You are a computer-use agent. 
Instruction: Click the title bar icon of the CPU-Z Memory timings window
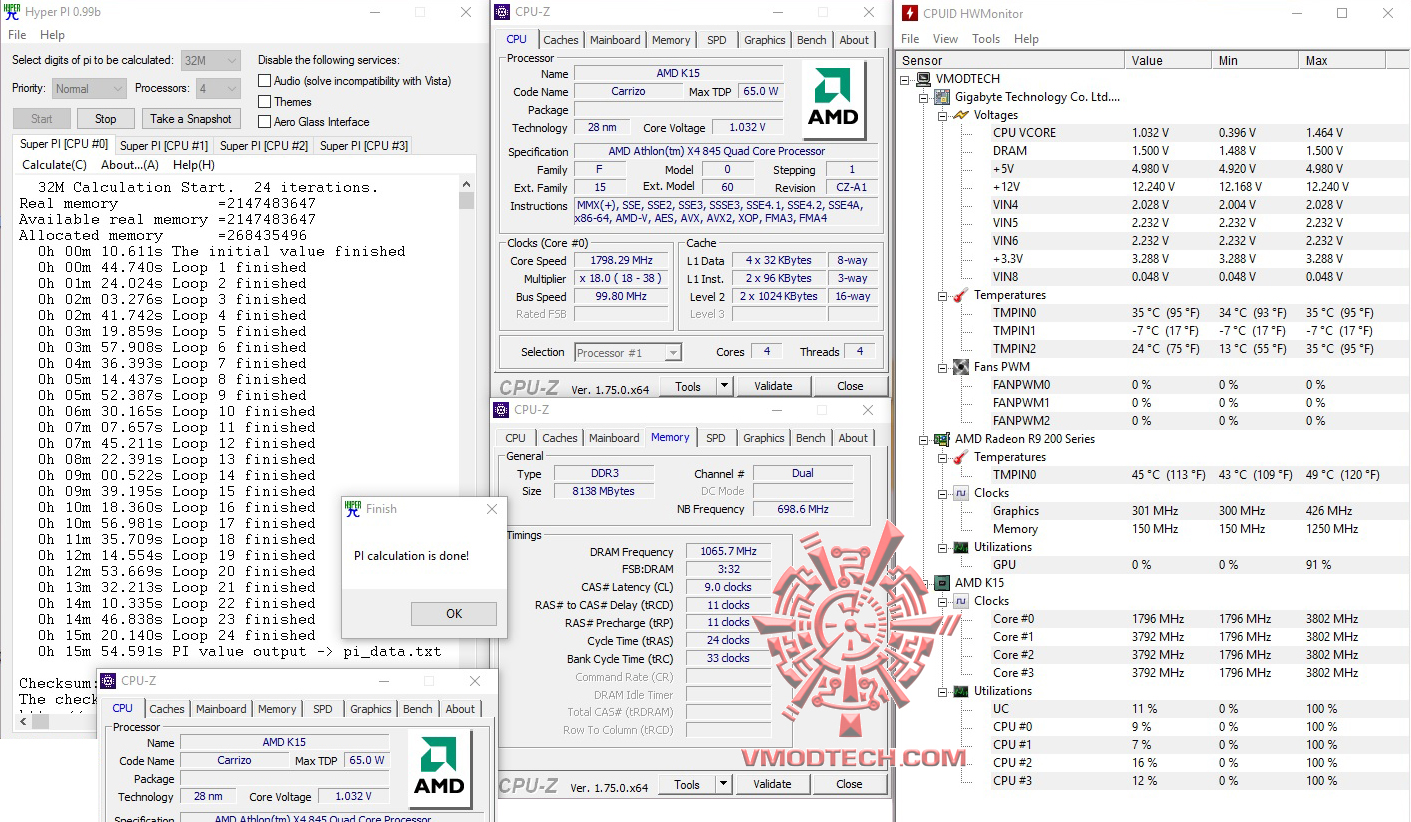503,410
